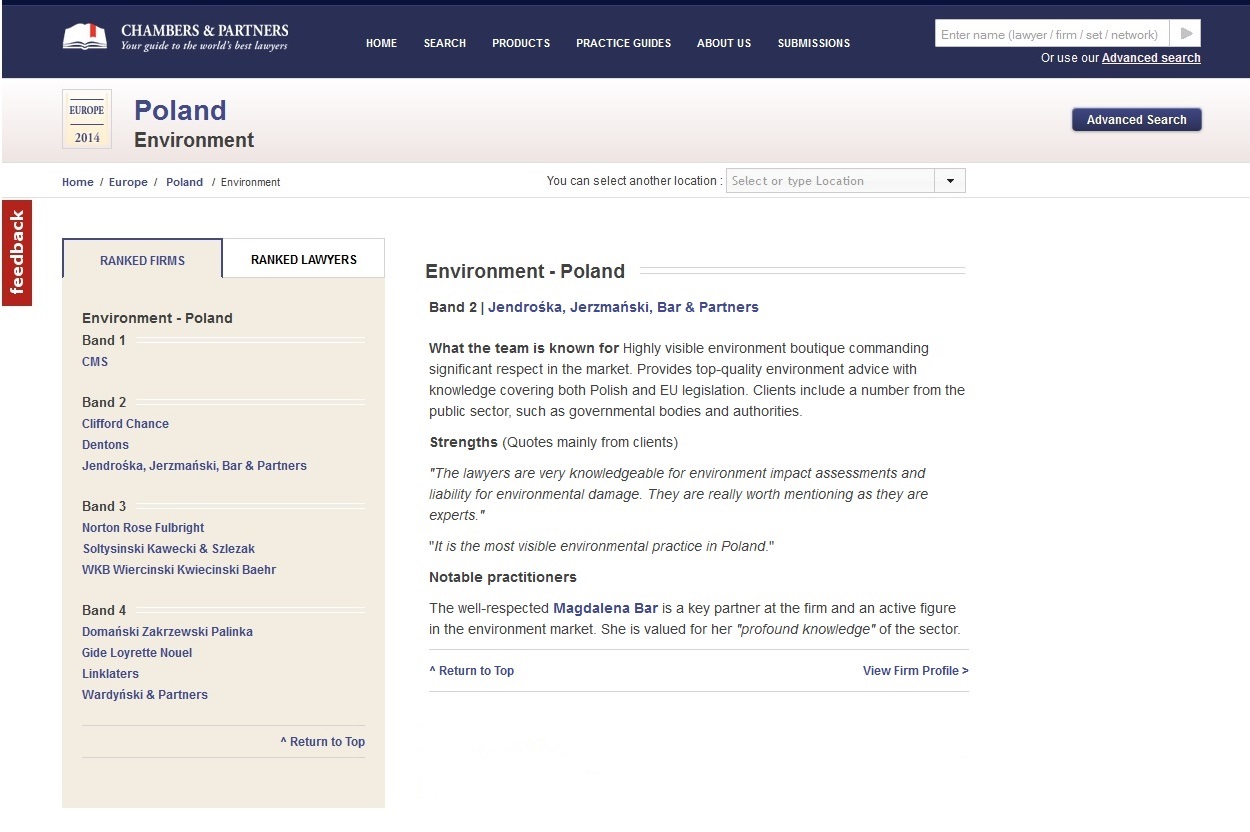
Task: Focus the lawyer/firm name search box
Action: [1052, 33]
